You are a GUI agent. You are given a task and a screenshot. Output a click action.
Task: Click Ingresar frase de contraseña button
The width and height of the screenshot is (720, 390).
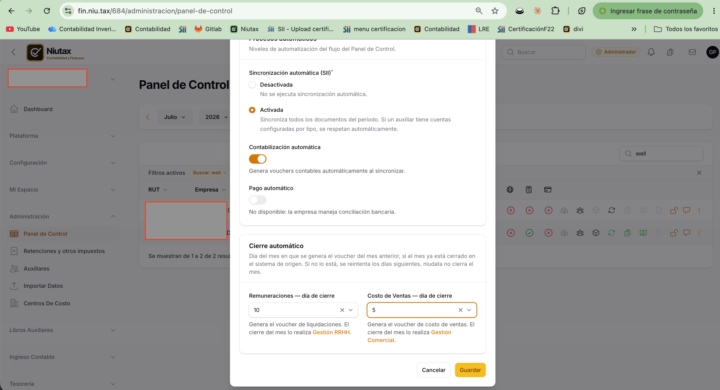click(x=648, y=11)
